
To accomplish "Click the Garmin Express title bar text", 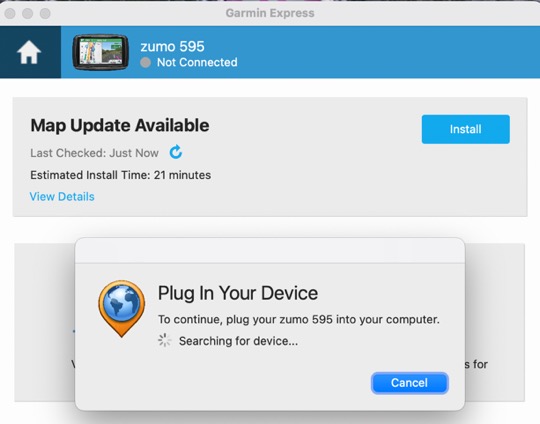I will tap(270, 13).
